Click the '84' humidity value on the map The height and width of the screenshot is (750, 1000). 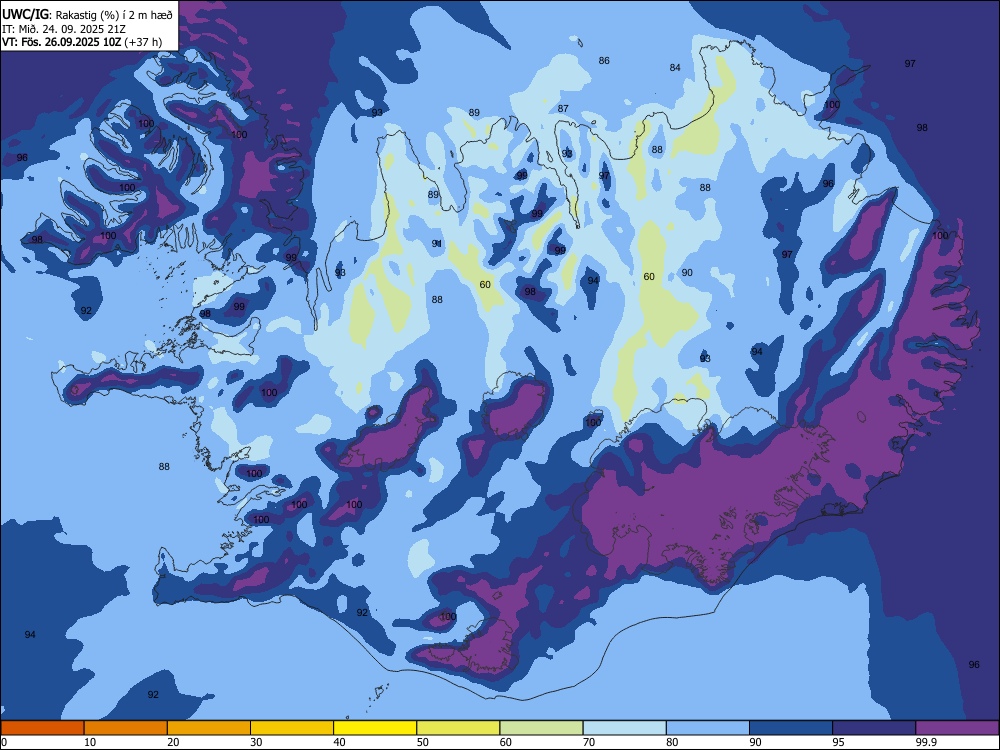(675, 68)
